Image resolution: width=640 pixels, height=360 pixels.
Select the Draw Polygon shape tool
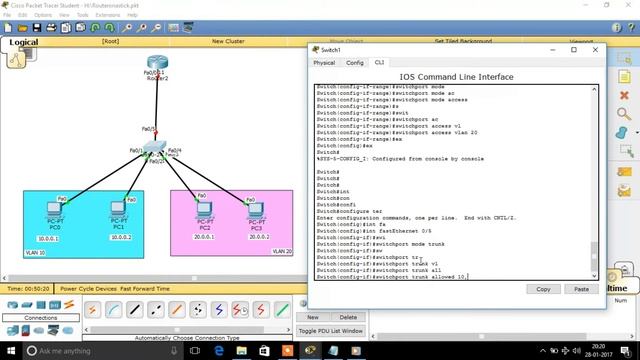click(622, 133)
